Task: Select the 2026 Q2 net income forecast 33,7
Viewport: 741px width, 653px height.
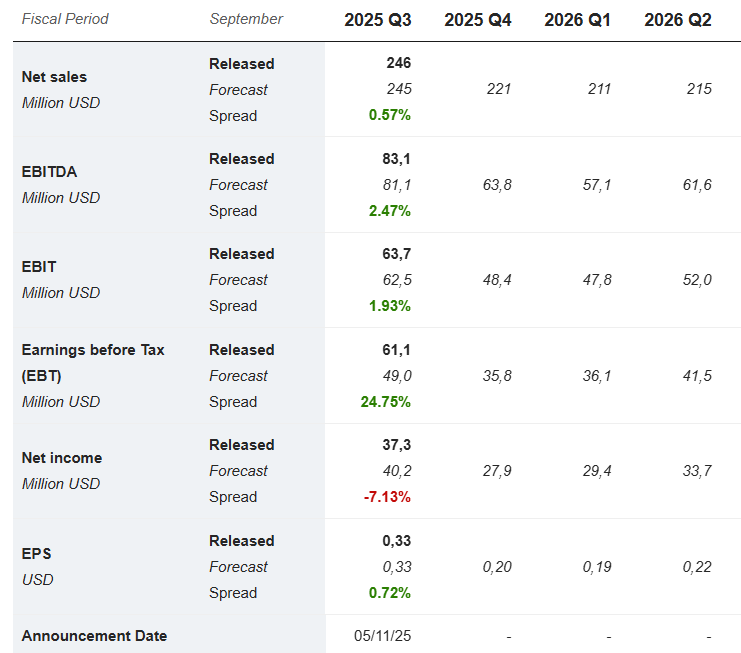Action: point(697,471)
